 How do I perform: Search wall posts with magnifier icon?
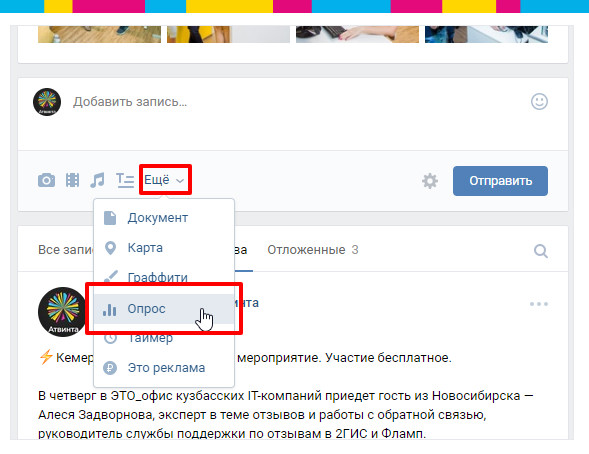pyautogui.click(x=541, y=250)
